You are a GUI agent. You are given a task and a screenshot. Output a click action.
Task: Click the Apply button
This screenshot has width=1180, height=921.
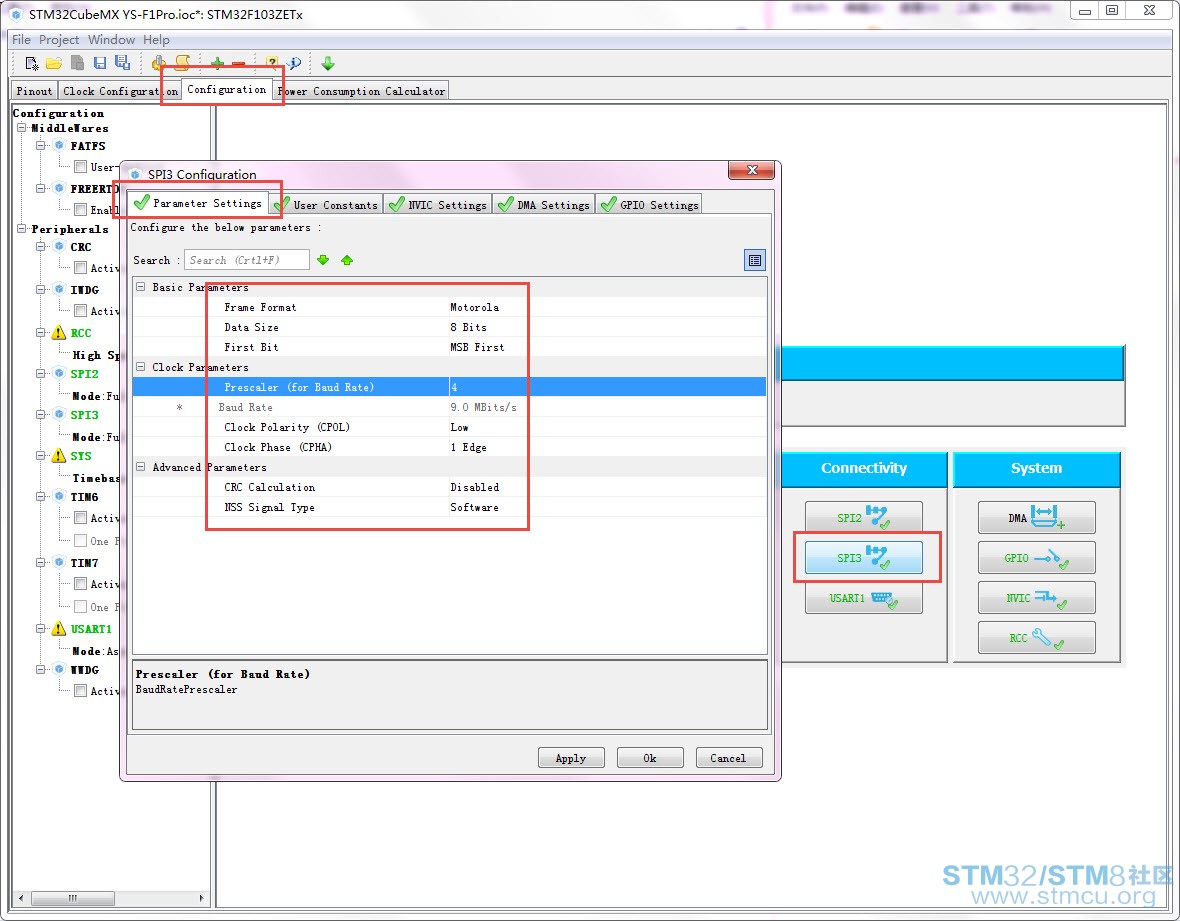[x=571, y=758]
